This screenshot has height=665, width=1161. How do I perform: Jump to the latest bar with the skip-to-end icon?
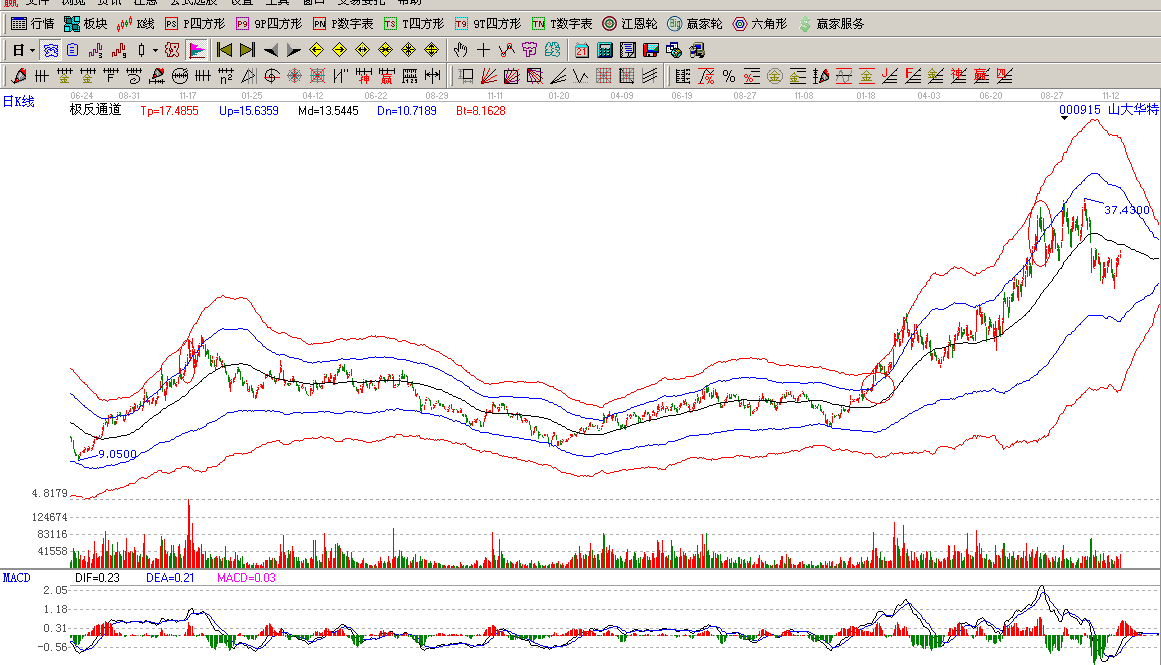(x=247, y=50)
